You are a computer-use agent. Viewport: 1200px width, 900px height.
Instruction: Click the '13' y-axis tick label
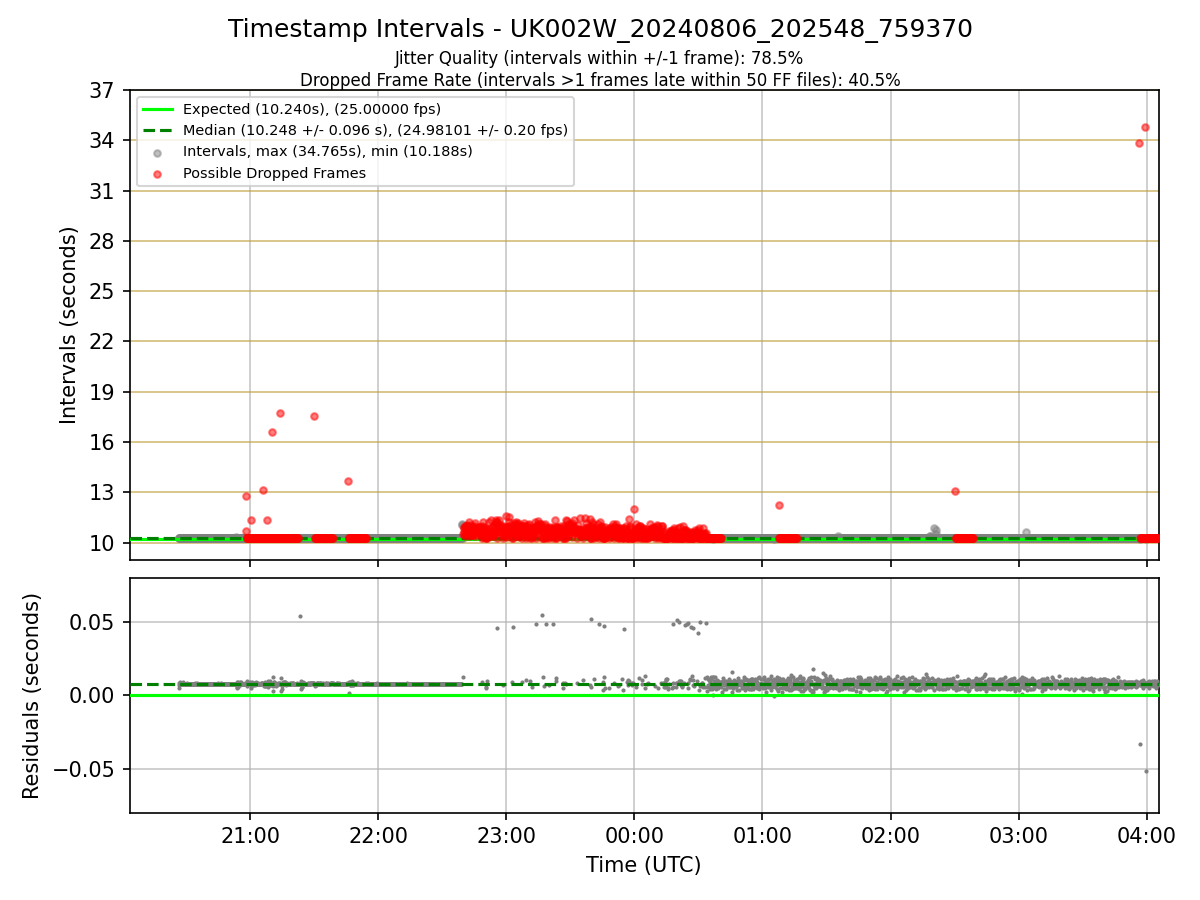pos(103,492)
